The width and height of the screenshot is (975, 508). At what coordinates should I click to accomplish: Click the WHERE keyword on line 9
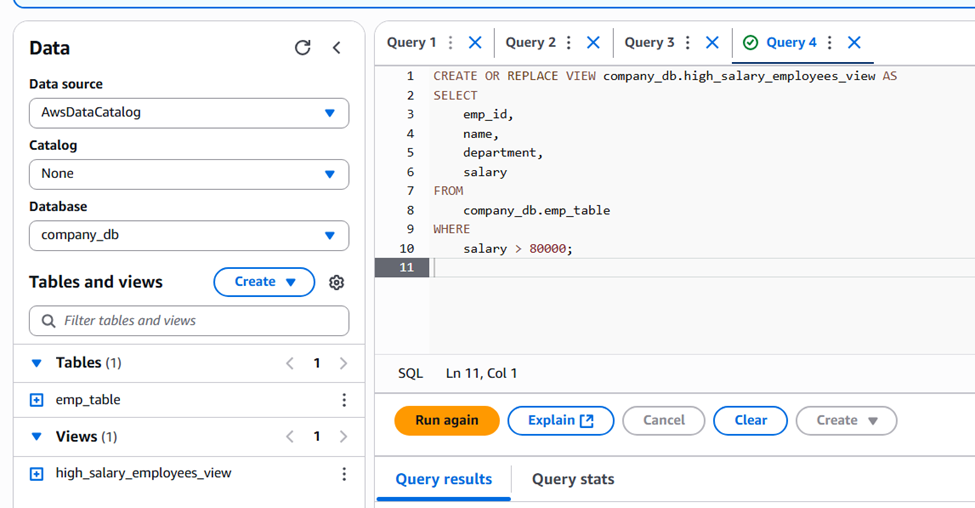pos(451,229)
